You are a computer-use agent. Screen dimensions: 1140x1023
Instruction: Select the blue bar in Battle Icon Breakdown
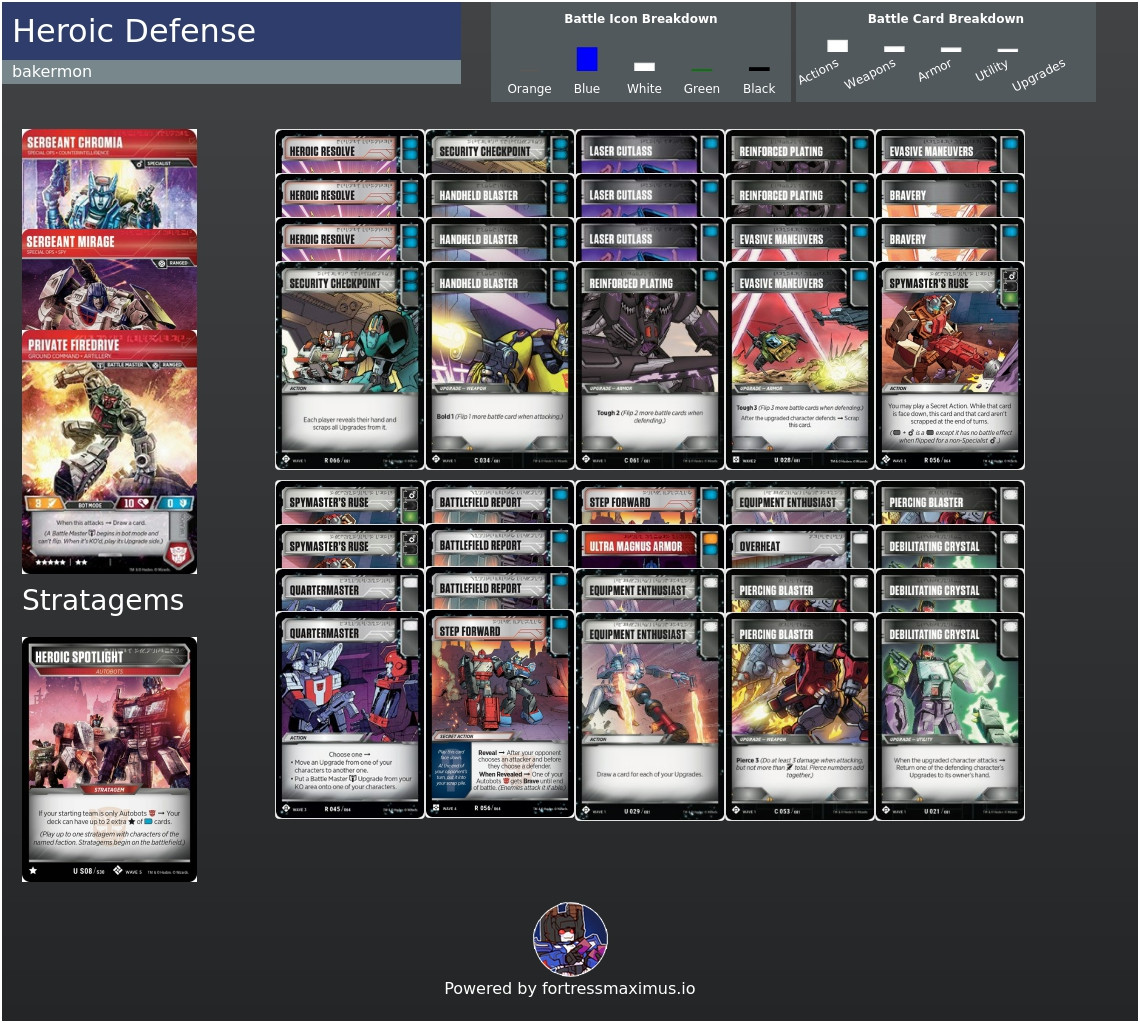click(x=587, y=59)
